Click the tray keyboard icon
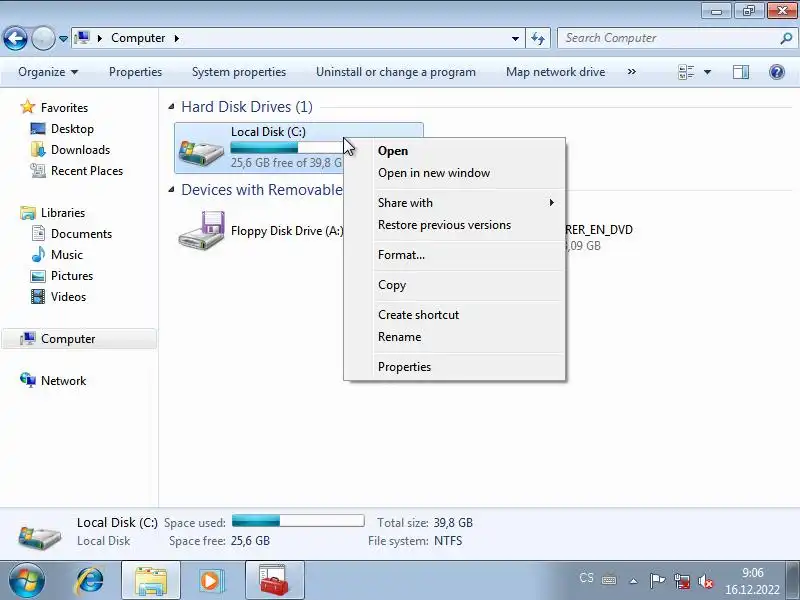 (x=609, y=580)
